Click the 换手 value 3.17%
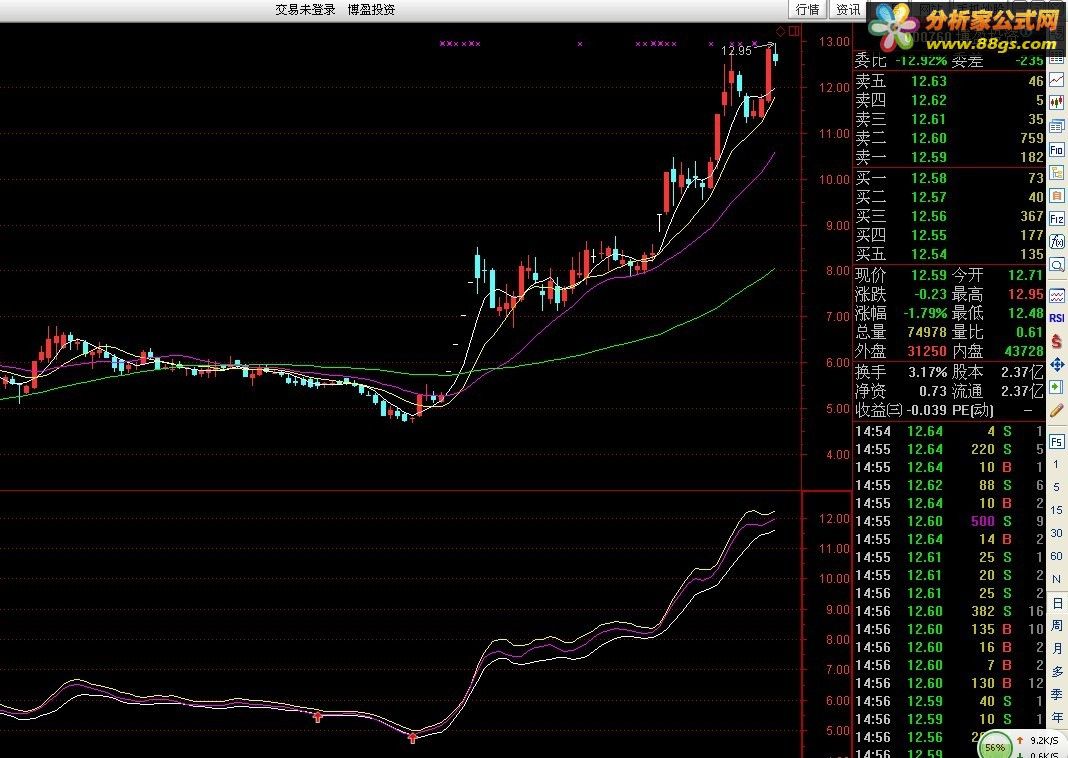The image size is (1068, 758). (928, 373)
